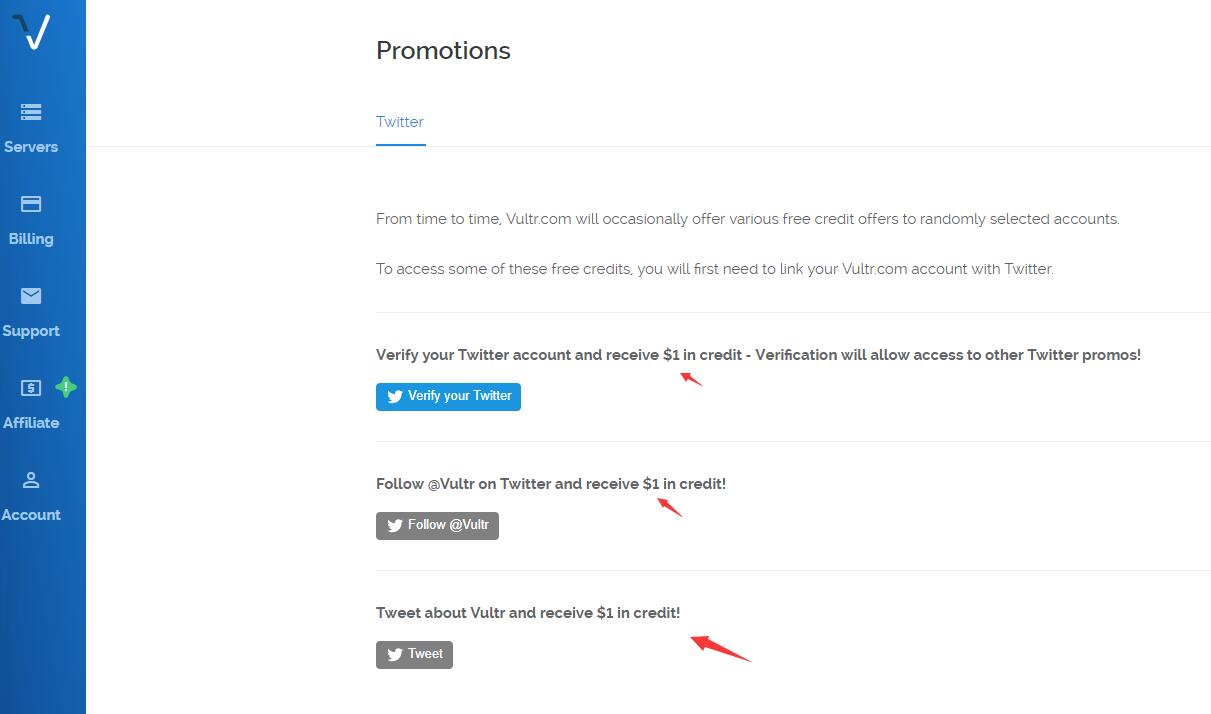Open the Account sidebar label
The image size is (1211, 714).
31,515
